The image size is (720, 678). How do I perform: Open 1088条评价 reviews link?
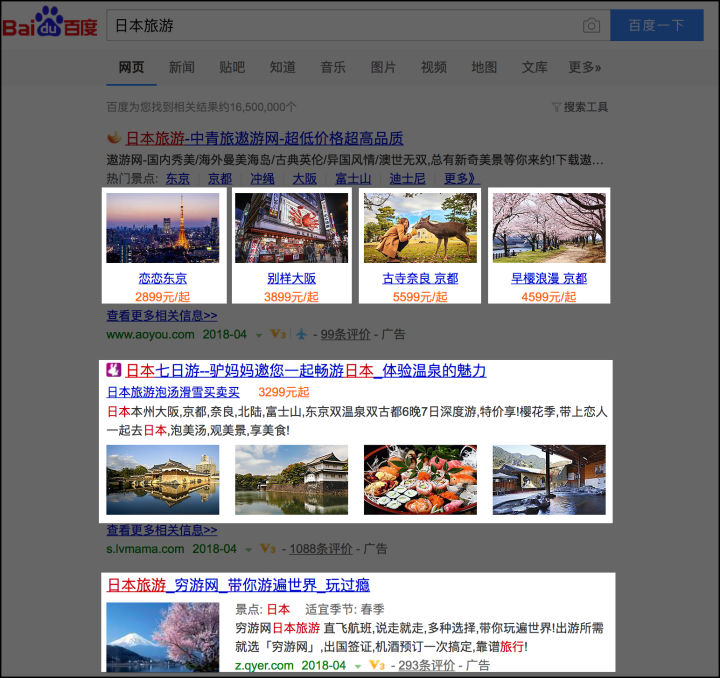tap(321, 549)
